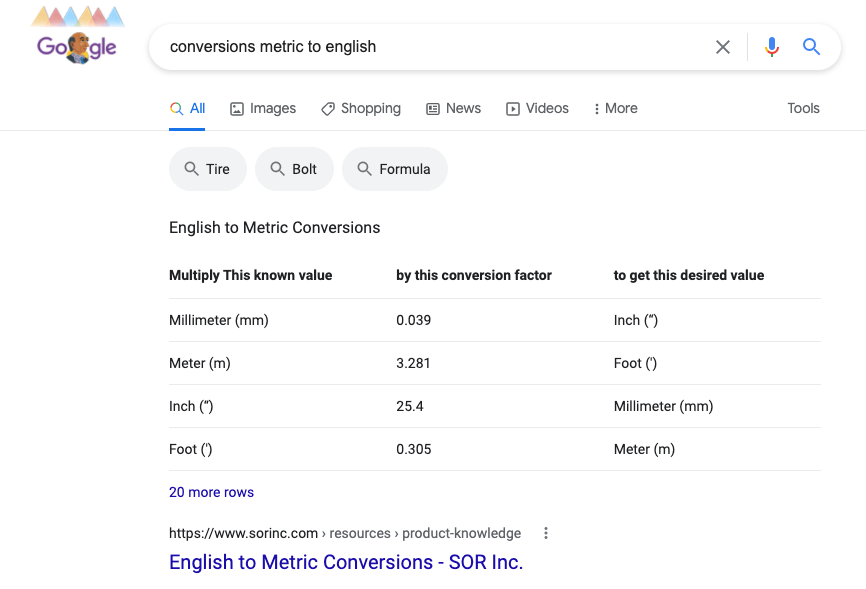This screenshot has height=589, width=866.
Task: Open the Images tab
Action: pos(263,108)
